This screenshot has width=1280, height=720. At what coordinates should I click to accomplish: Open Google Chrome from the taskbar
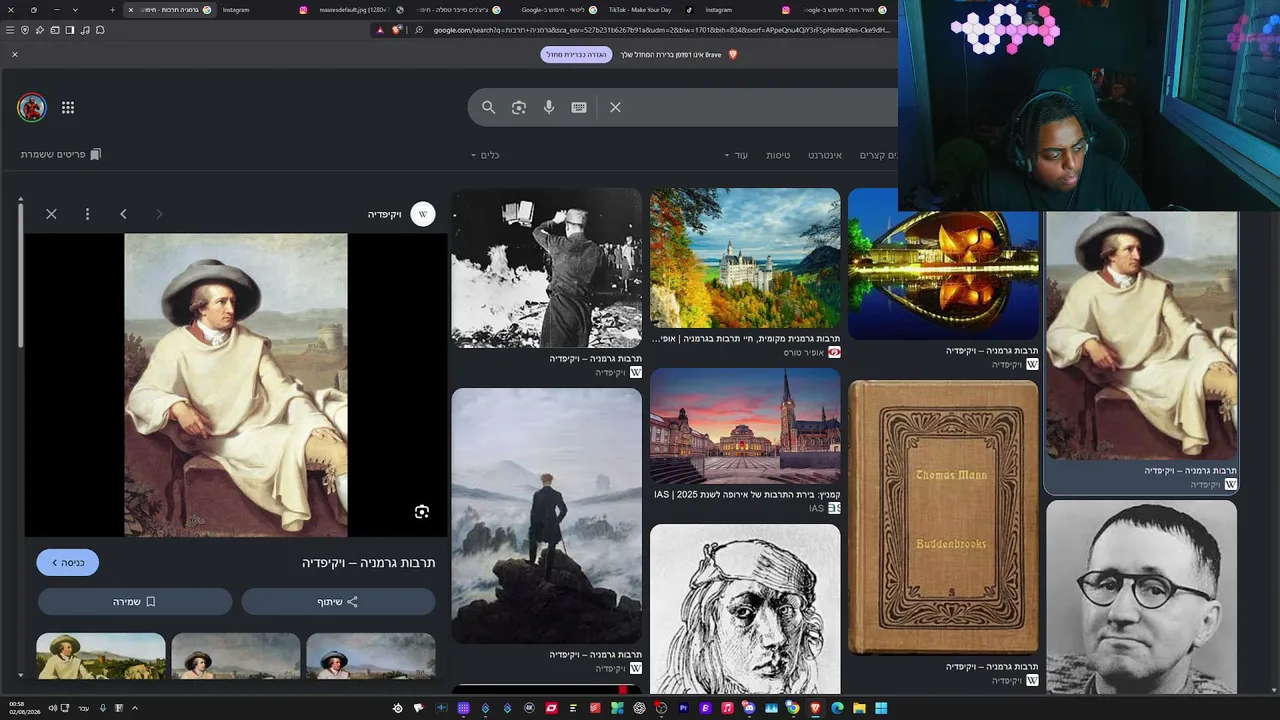point(793,708)
